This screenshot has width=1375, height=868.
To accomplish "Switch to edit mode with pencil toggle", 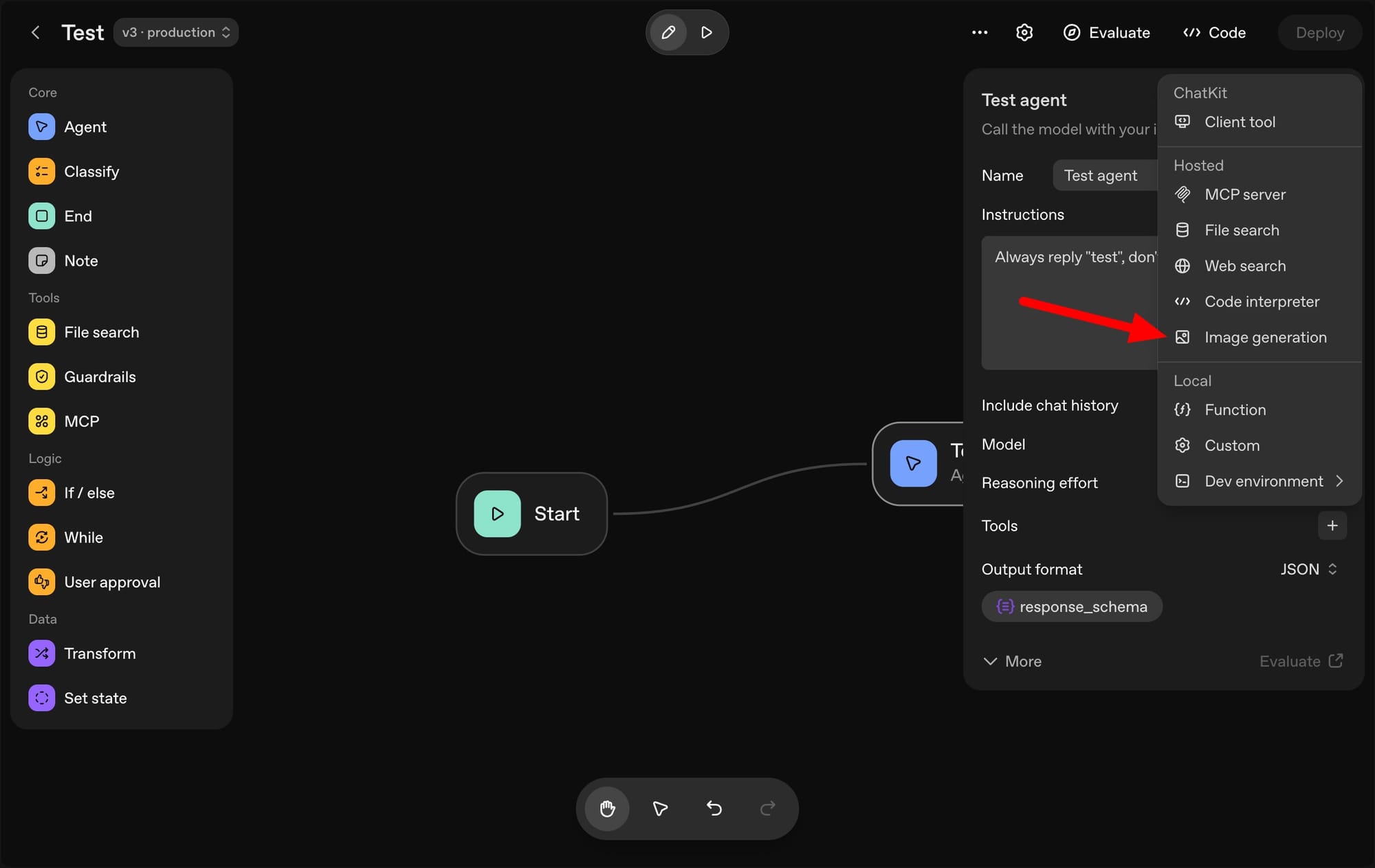I will 668,32.
